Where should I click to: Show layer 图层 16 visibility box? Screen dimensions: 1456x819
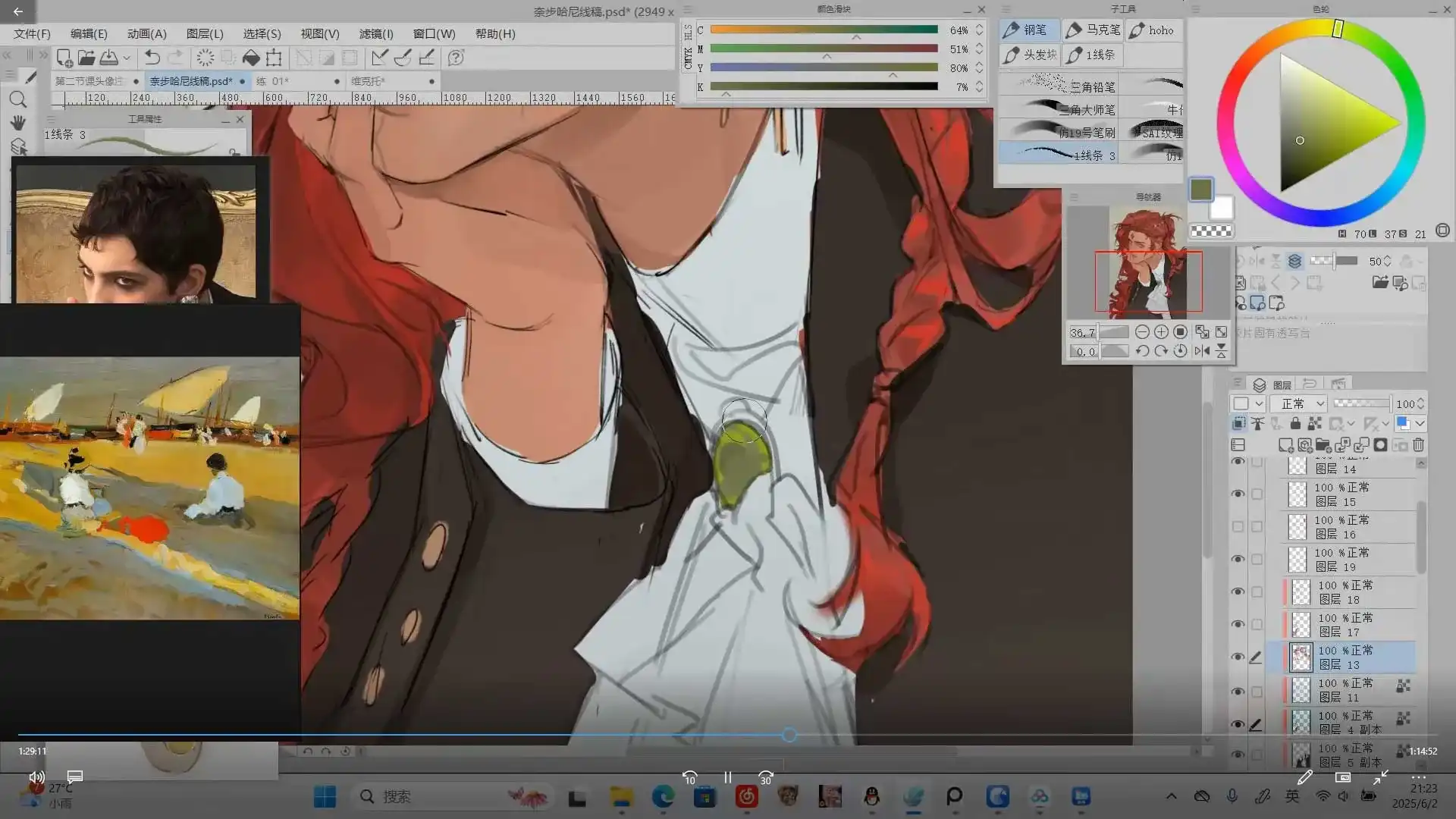(x=1238, y=527)
